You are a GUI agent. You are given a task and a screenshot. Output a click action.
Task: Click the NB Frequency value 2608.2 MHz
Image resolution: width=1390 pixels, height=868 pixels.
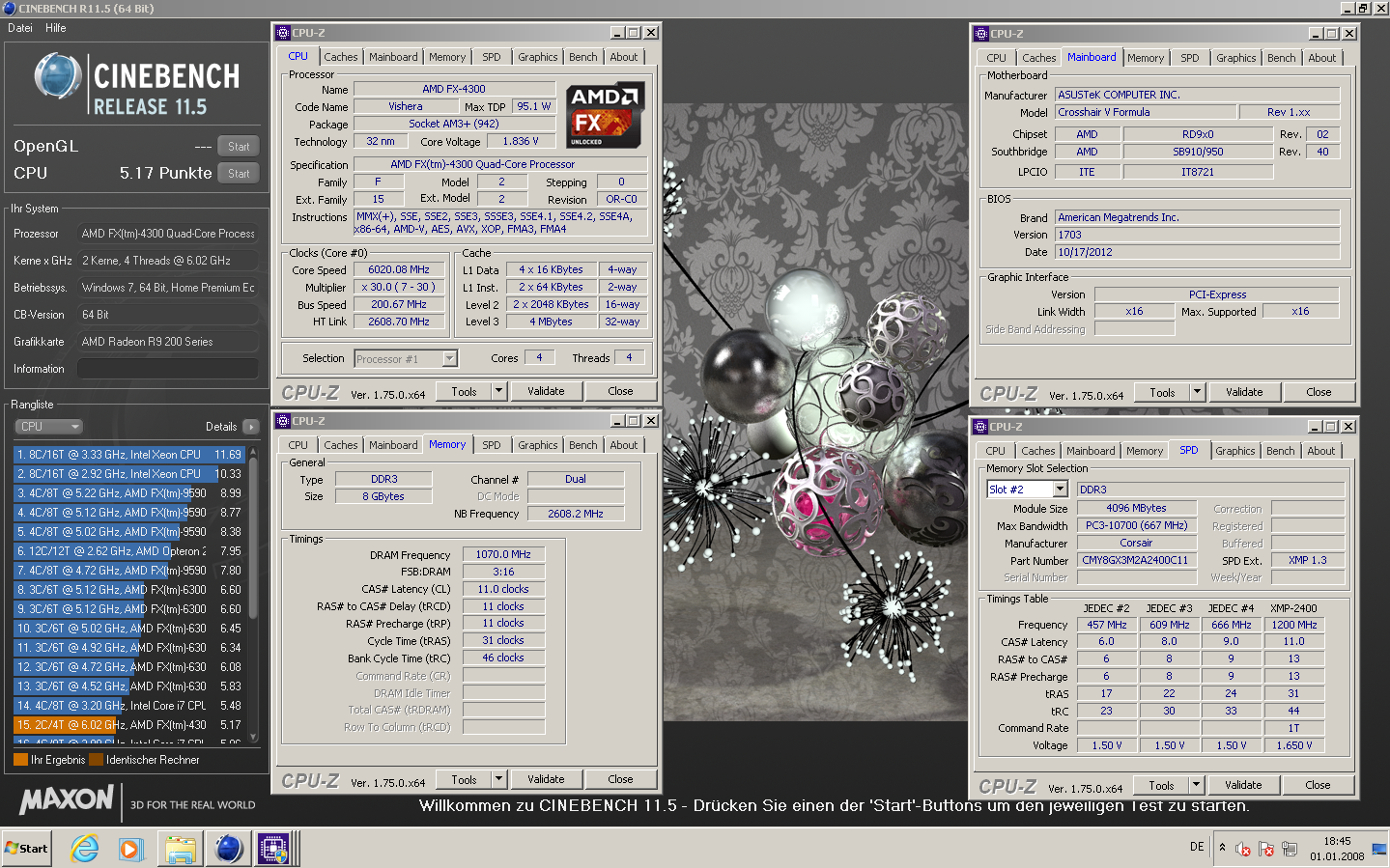coord(575,514)
